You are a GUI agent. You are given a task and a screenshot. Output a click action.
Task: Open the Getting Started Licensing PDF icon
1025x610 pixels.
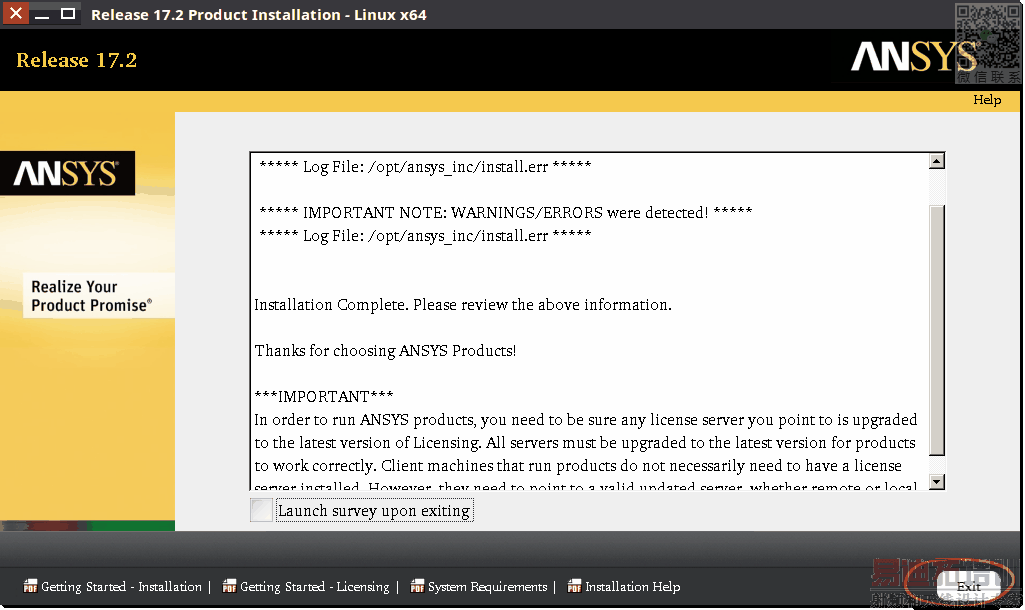pyautogui.click(x=229, y=586)
